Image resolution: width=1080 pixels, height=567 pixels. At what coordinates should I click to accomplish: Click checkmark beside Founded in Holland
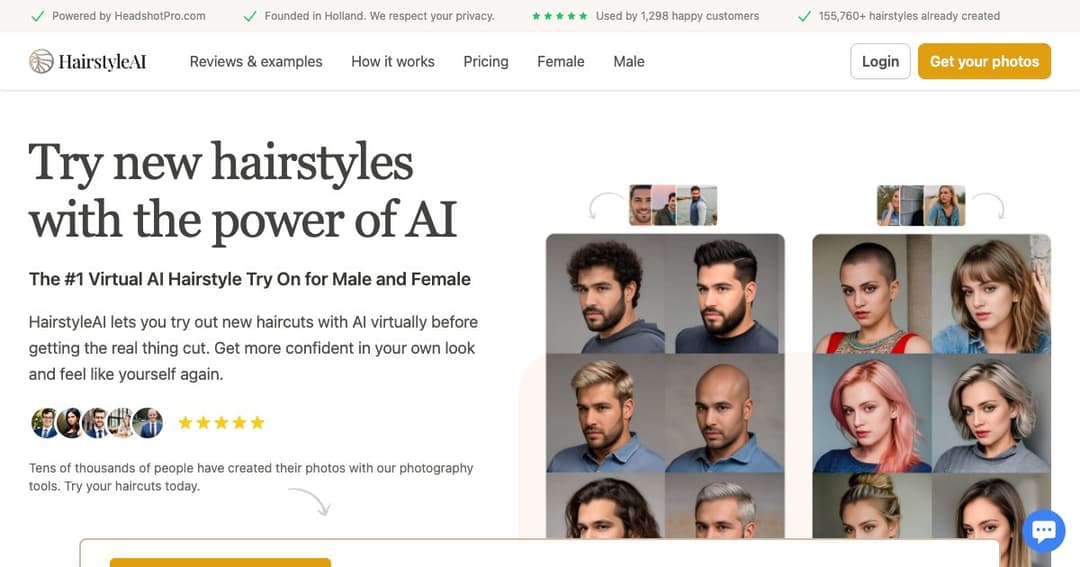[x=251, y=16]
